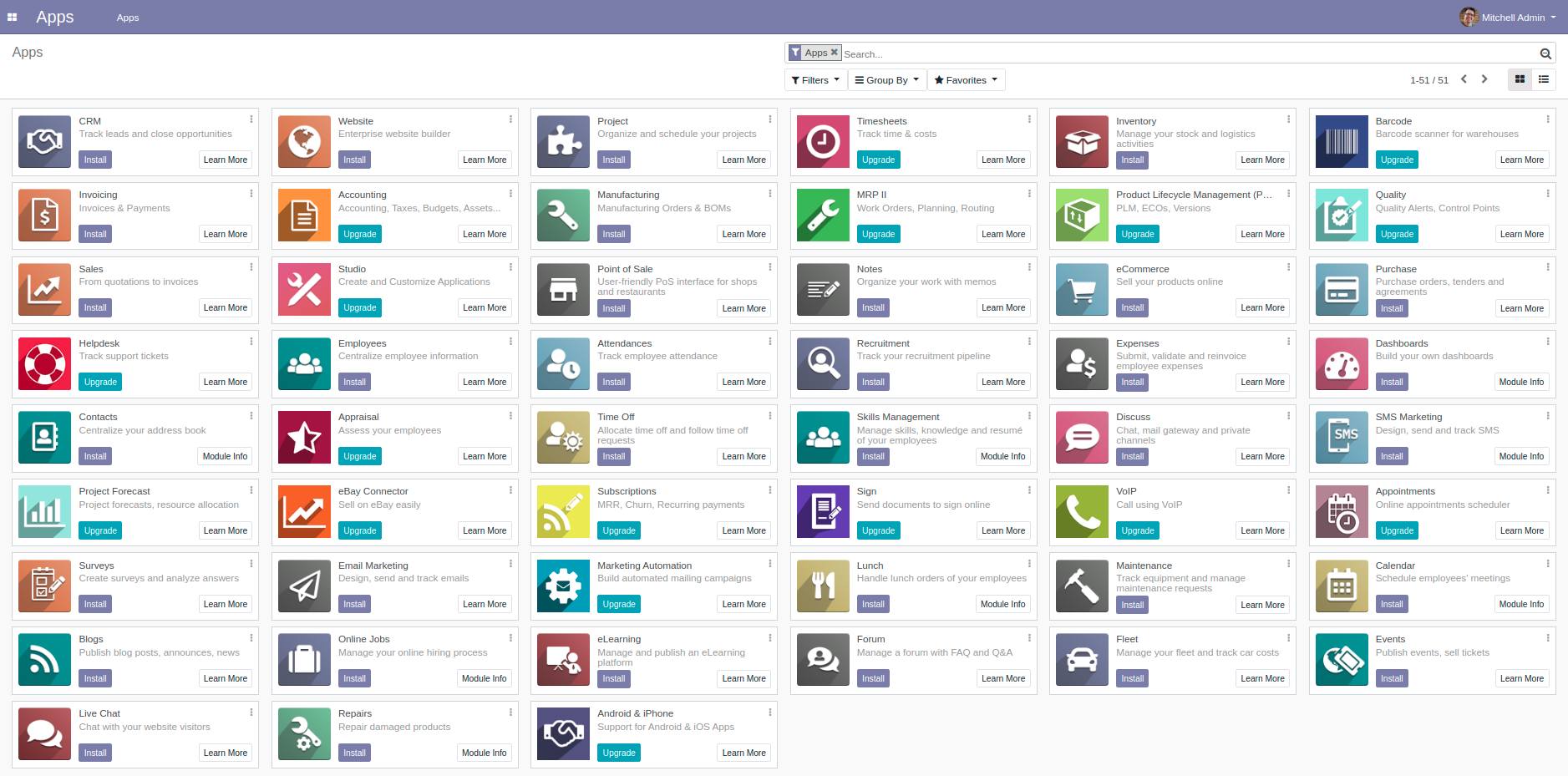
Task: Remove the Apps filter chip from search
Action: click(835, 52)
